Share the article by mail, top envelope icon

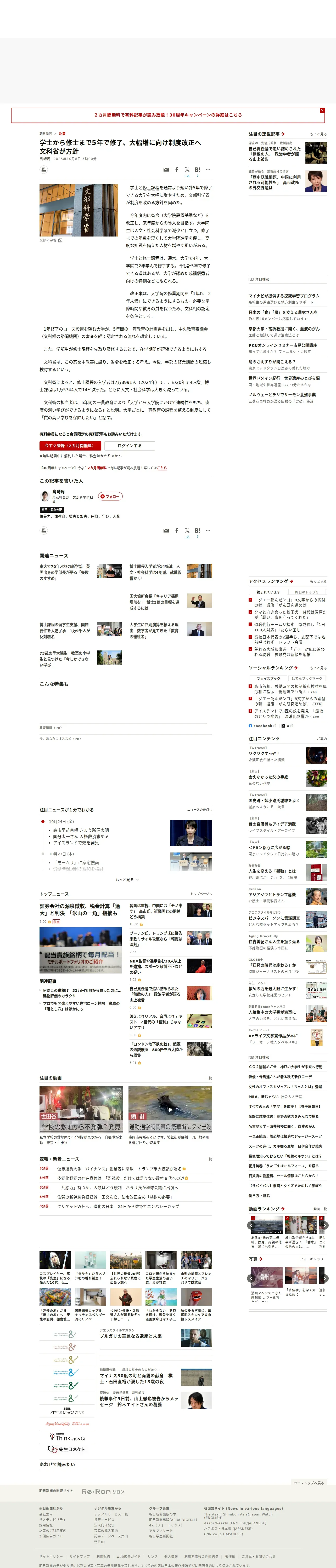coord(166,170)
